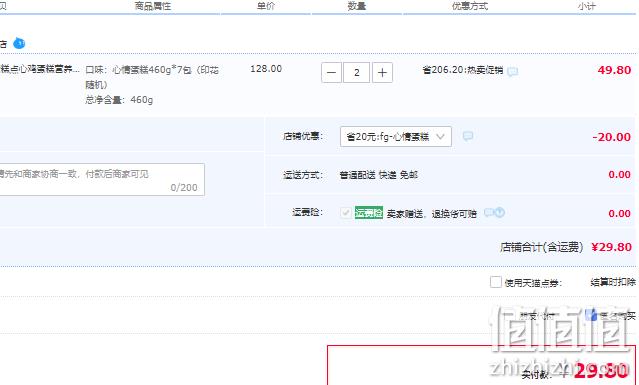The image size is (639, 385).
Task: Decrease quantity with the minus button
Action: [x=331, y=73]
